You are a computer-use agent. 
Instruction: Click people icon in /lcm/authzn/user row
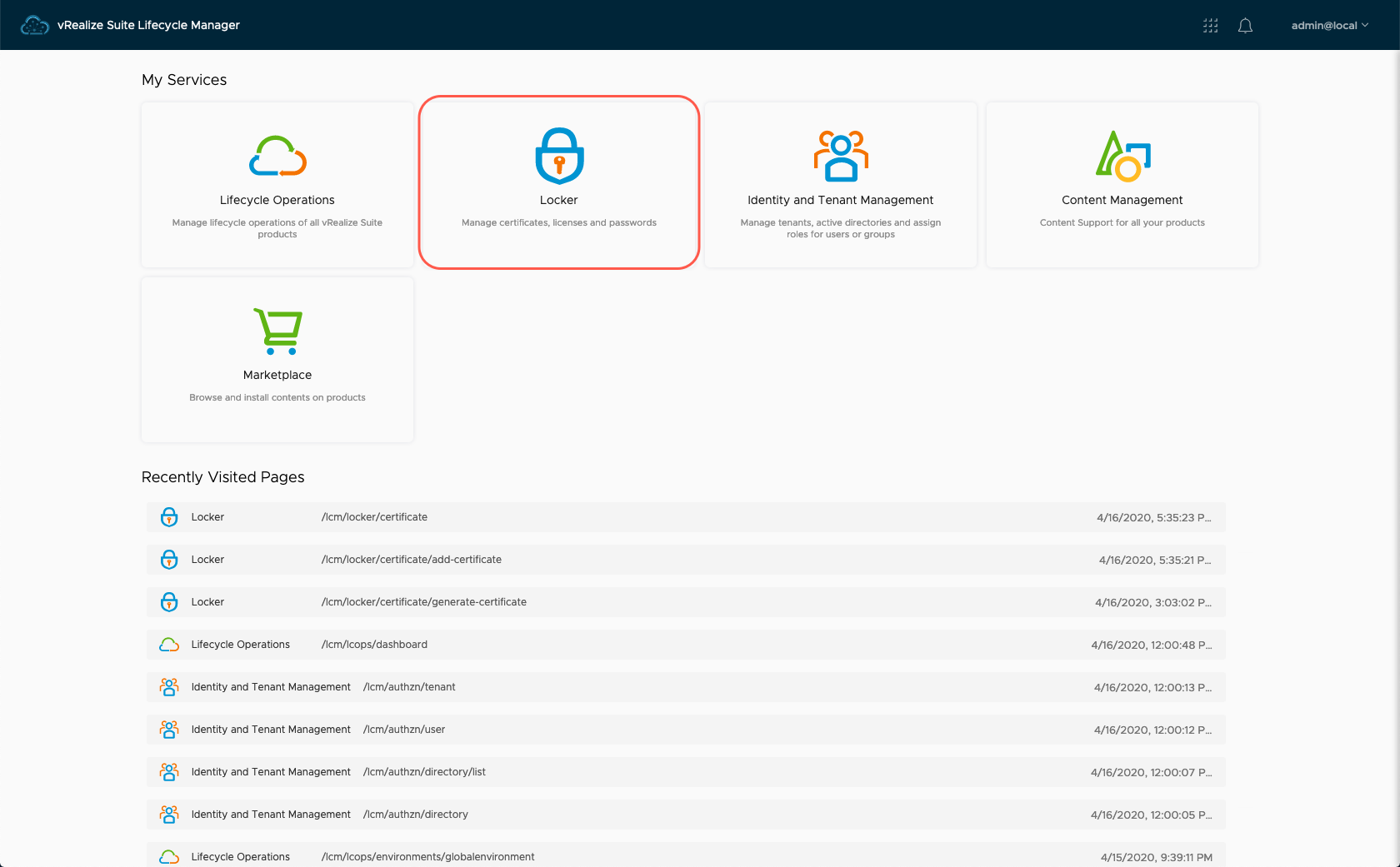(169, 730)
